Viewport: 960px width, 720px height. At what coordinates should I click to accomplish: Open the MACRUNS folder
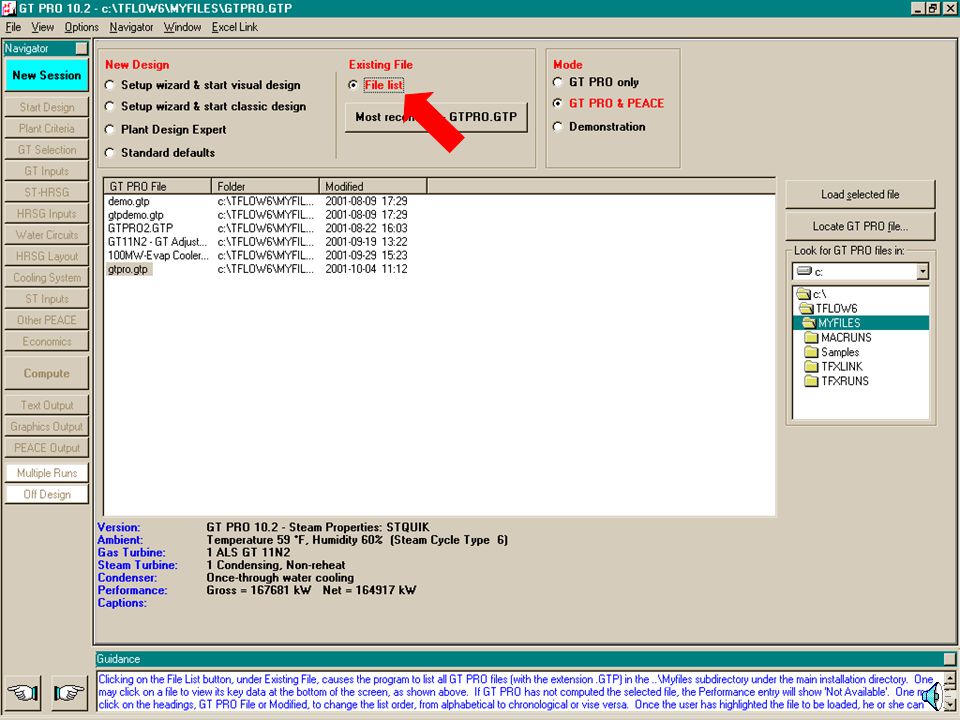click(838, 337)
